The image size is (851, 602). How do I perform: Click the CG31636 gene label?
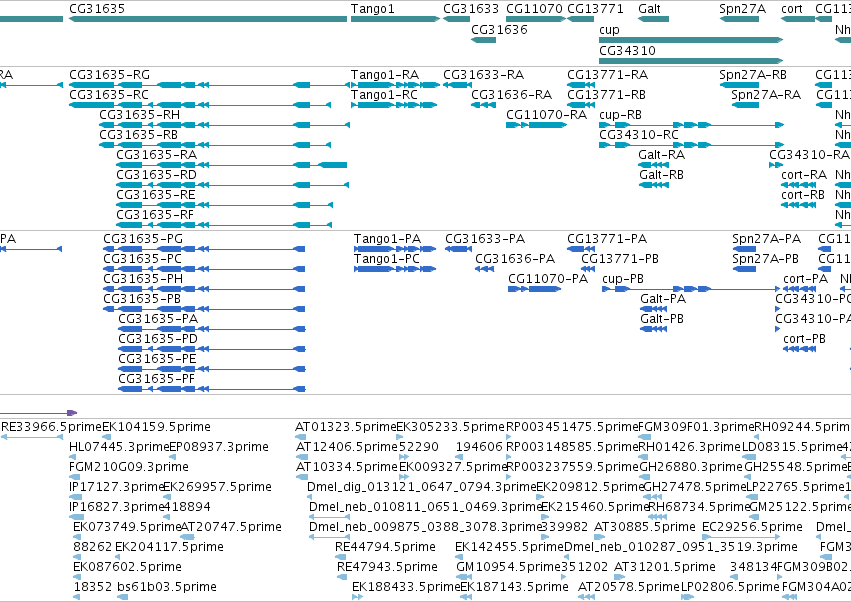499,29
